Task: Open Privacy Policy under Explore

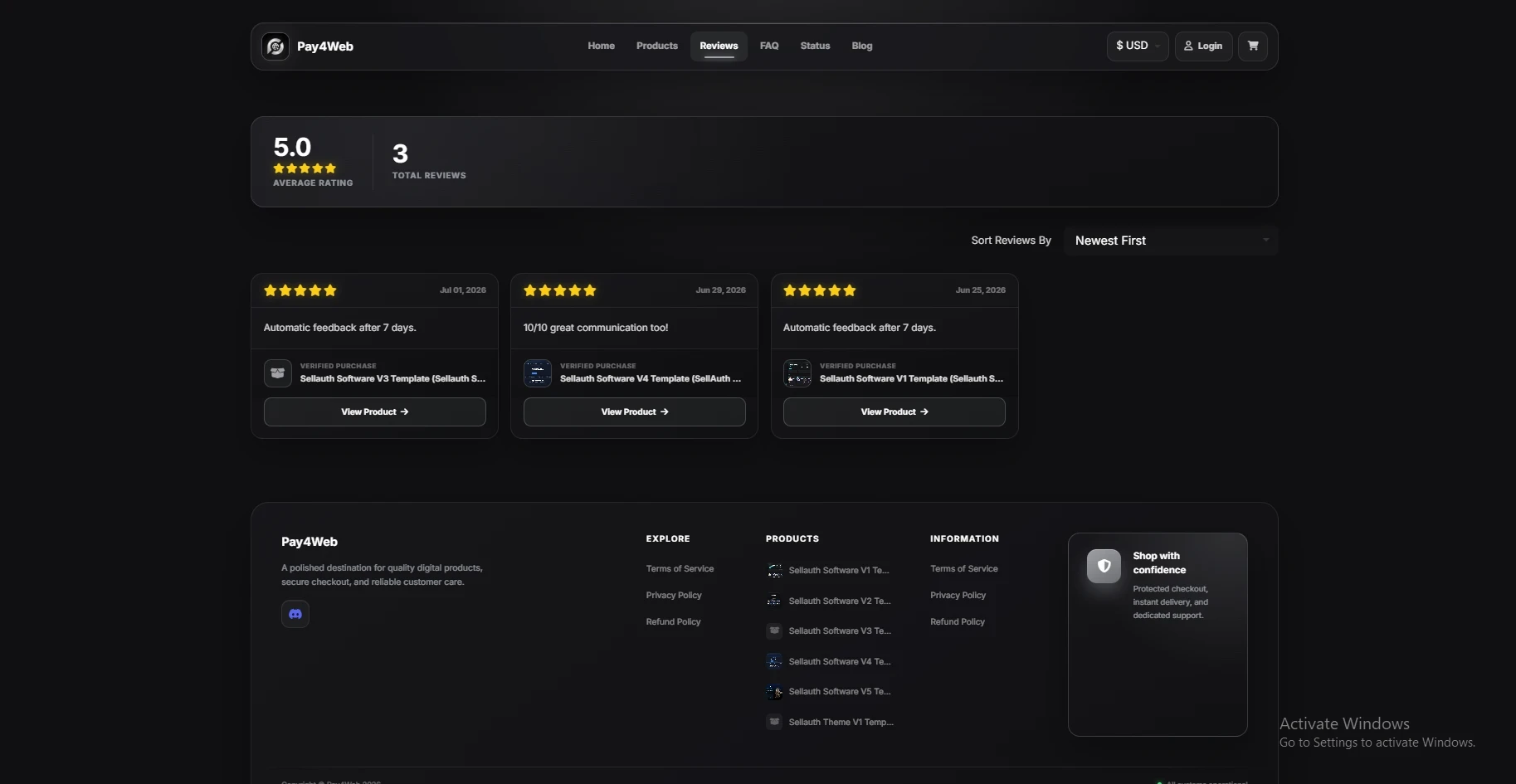Action: [674, 596]
